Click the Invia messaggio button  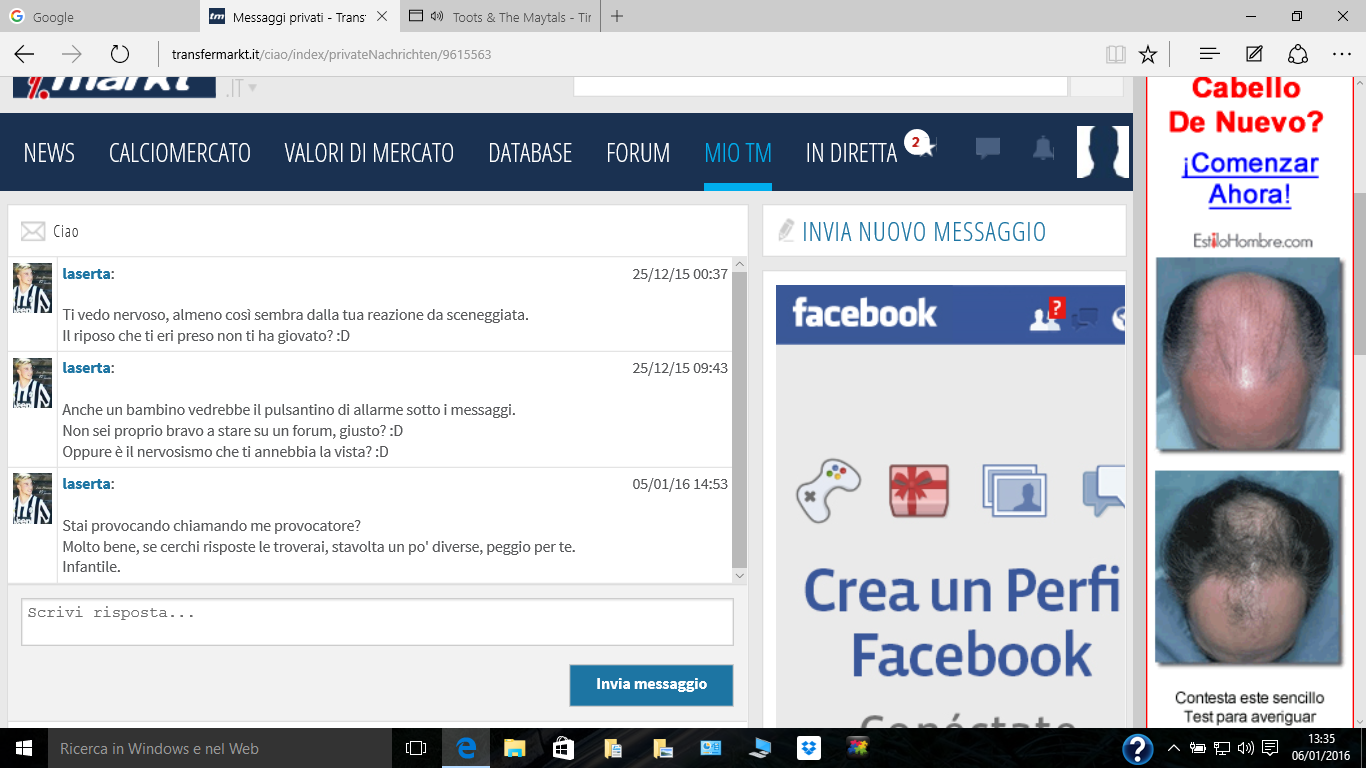tap(651, 685)
